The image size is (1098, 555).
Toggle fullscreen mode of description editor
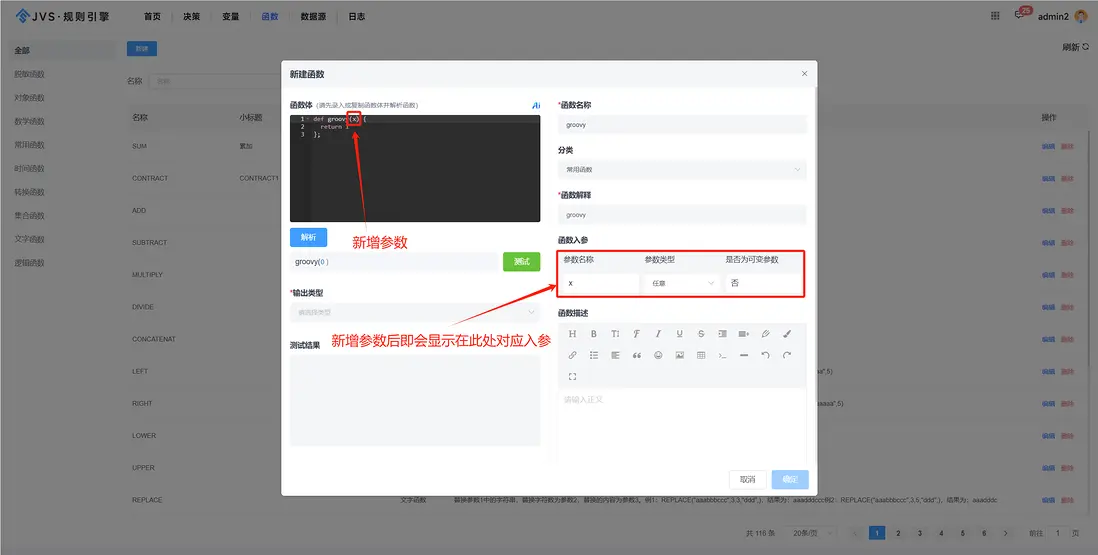pyautogui.click(x=572, y=377)
